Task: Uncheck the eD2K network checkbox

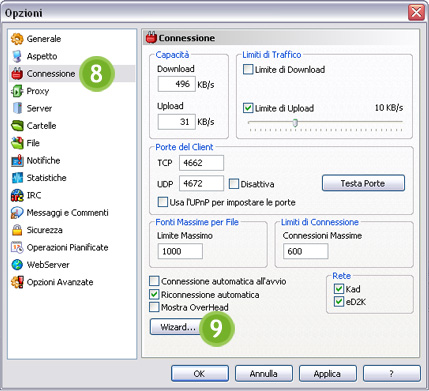Action: click(x=339, y=302)
